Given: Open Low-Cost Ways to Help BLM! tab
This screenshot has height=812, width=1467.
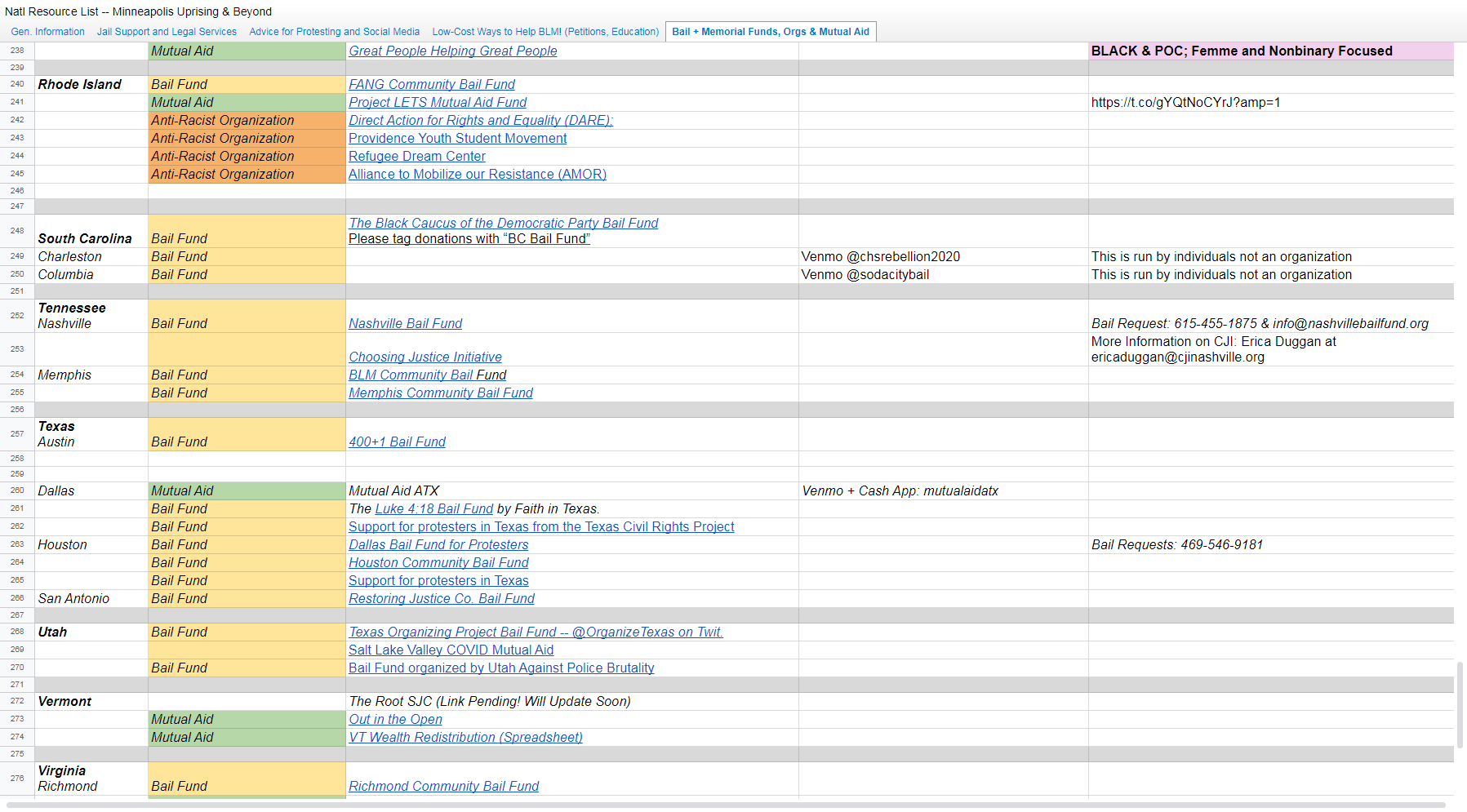Looking at the screenshot, I should (545, 32).
